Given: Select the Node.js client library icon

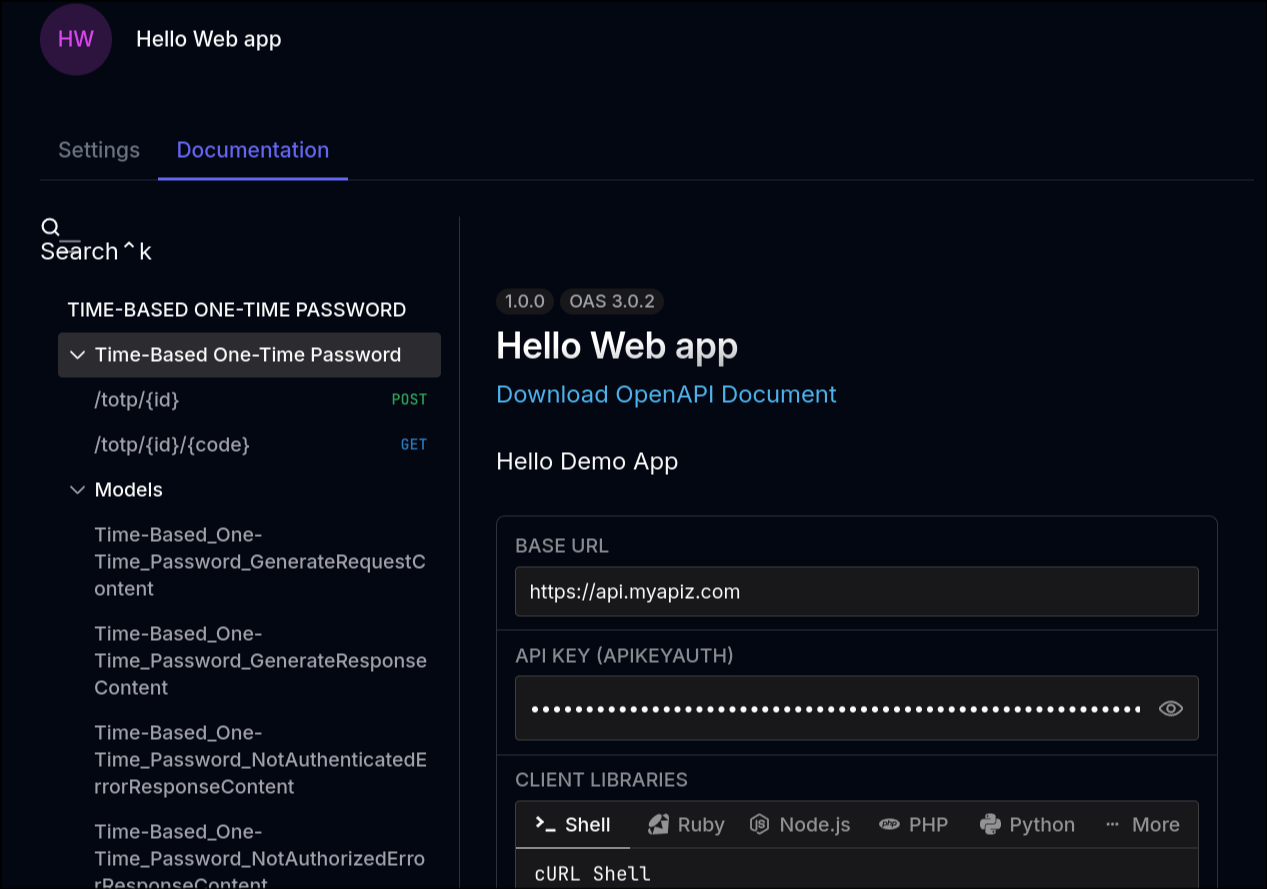Looking at the screenshot, I should pyautogui.click(x=759, y=824).
